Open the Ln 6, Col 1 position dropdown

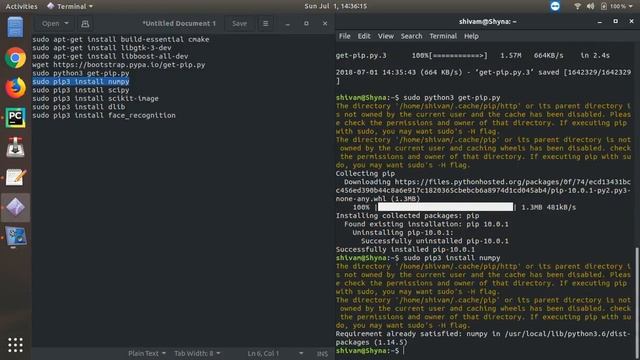point(275,353)
